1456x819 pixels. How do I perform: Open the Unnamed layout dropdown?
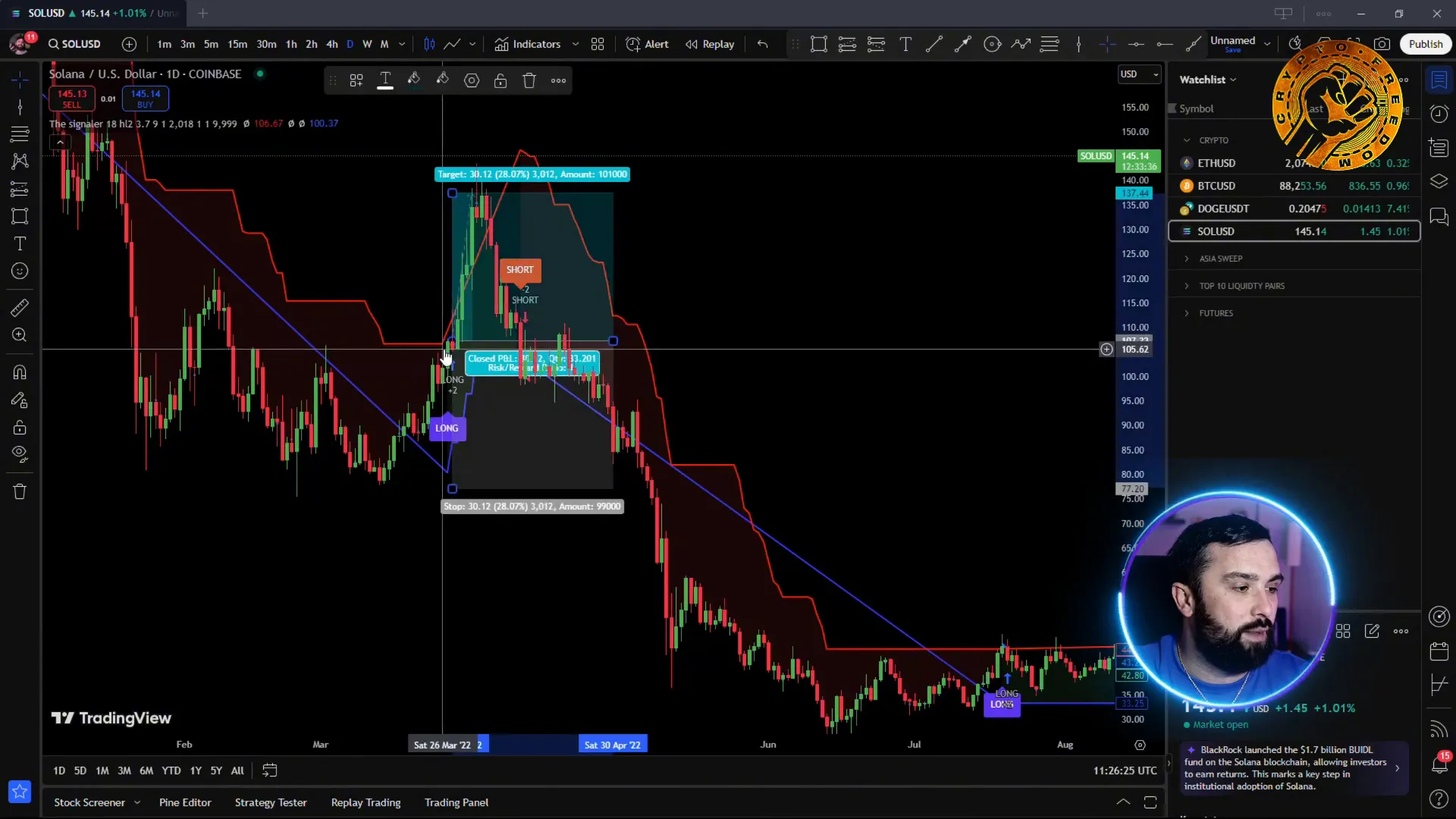click(x=1266, y=44)
